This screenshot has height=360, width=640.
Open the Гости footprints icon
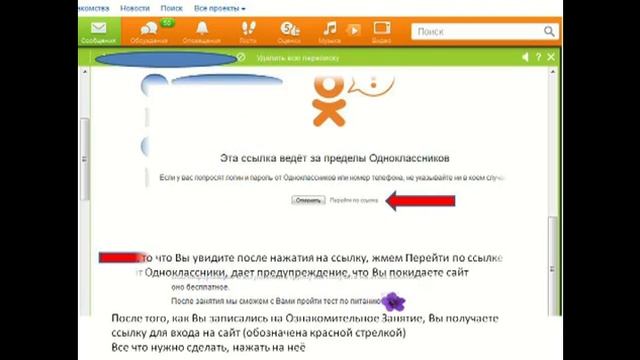coord(248,32)
